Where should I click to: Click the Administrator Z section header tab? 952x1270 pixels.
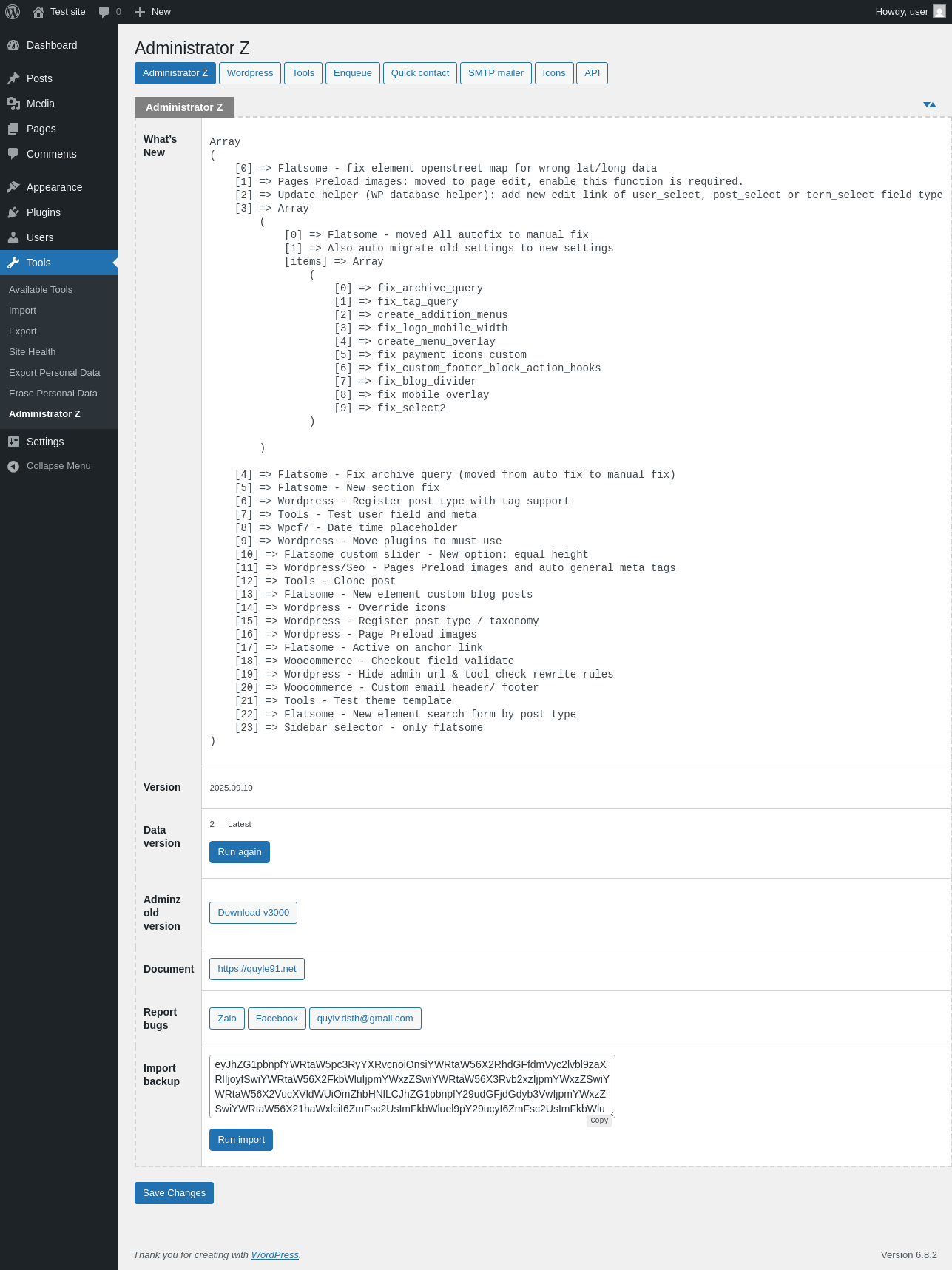tap(184, 107)
